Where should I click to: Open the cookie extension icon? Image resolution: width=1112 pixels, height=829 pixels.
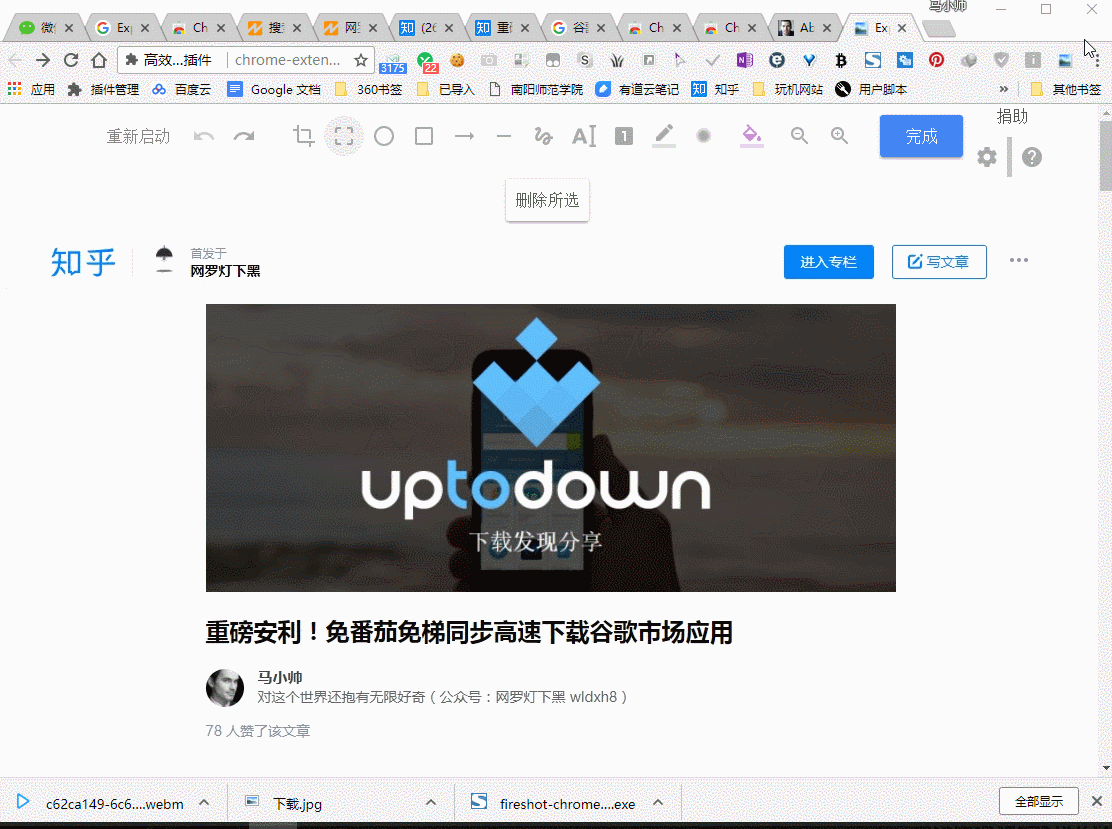(x=457, y=60)
